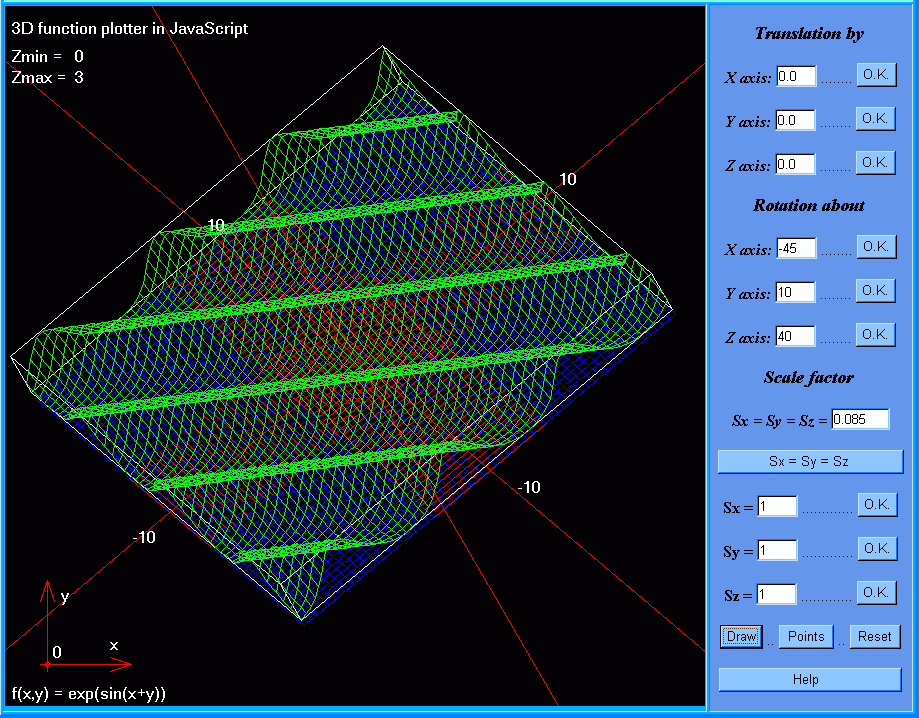Viewport: 919px width, 718px height.
Task: Focus Z axis rotation field showing 40
Action: coord(795,336)
